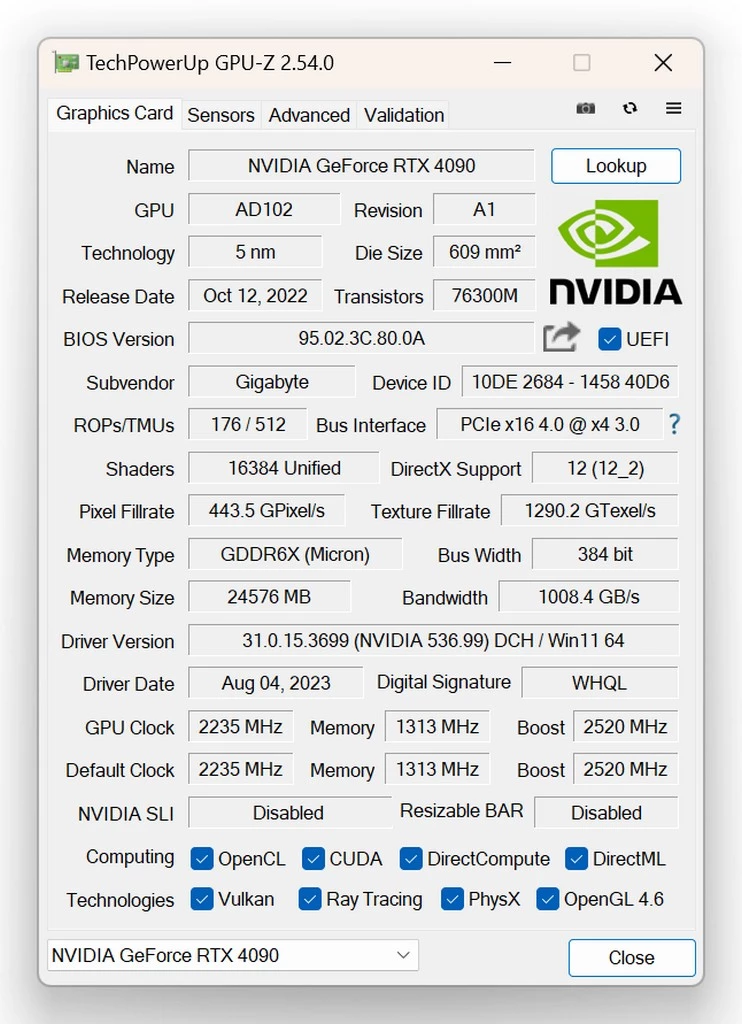This screenshot has height=1024, width=742.
Task: Toggle the Vulkan checkbox
Action: pos(202,899)
